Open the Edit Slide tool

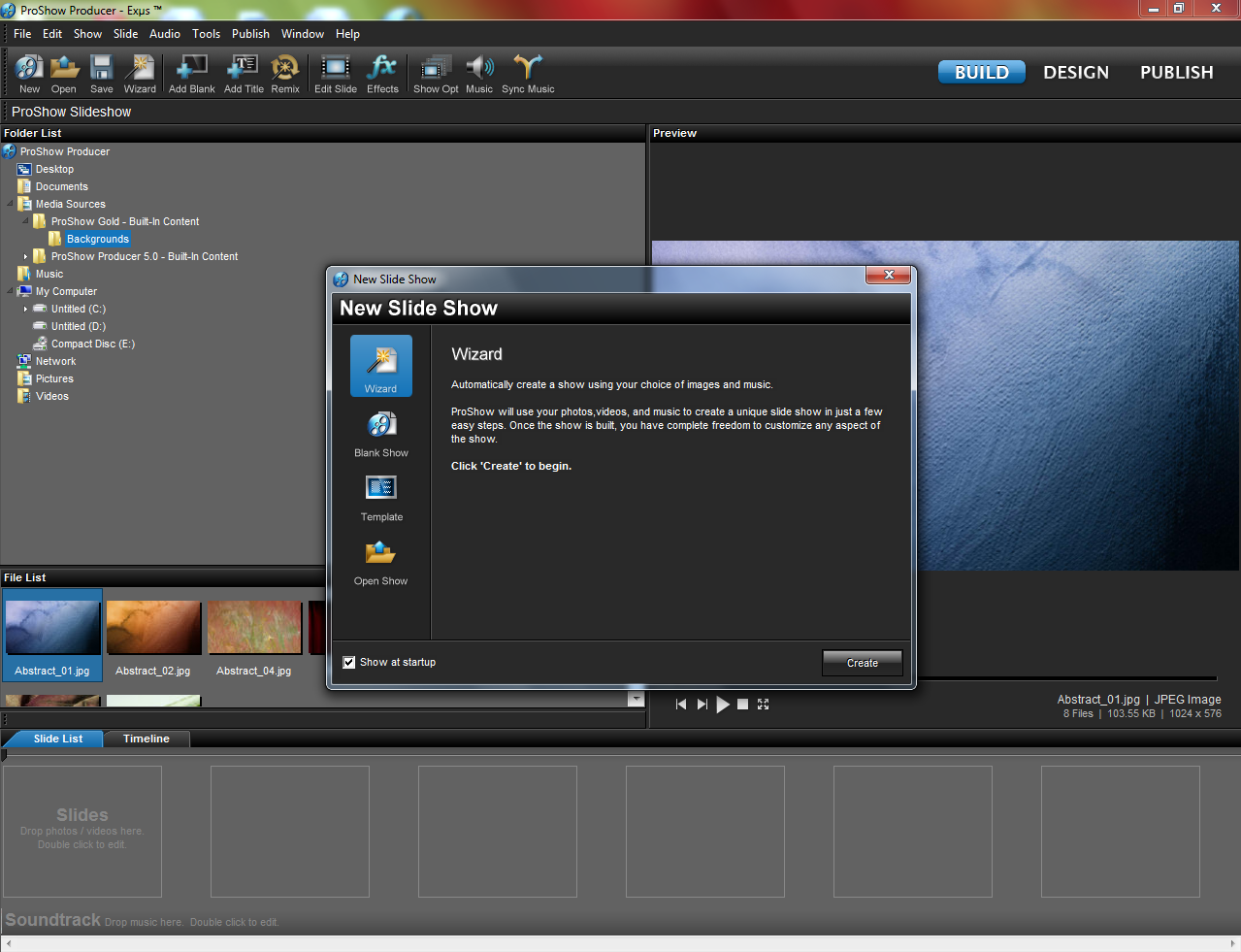[336, 74]
